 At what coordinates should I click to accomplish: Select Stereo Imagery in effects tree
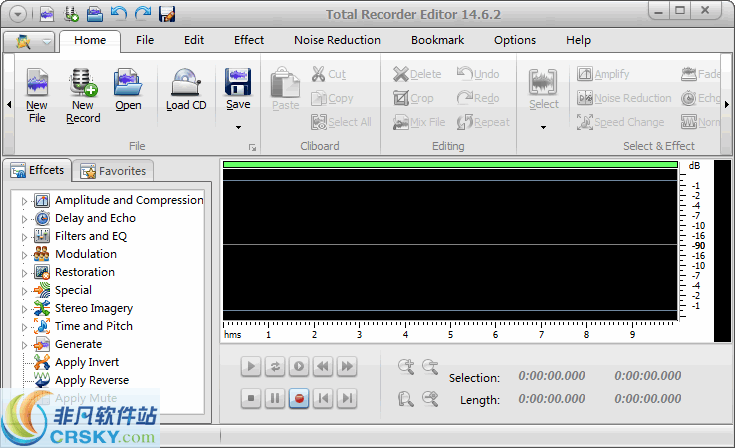coord(94,308)
